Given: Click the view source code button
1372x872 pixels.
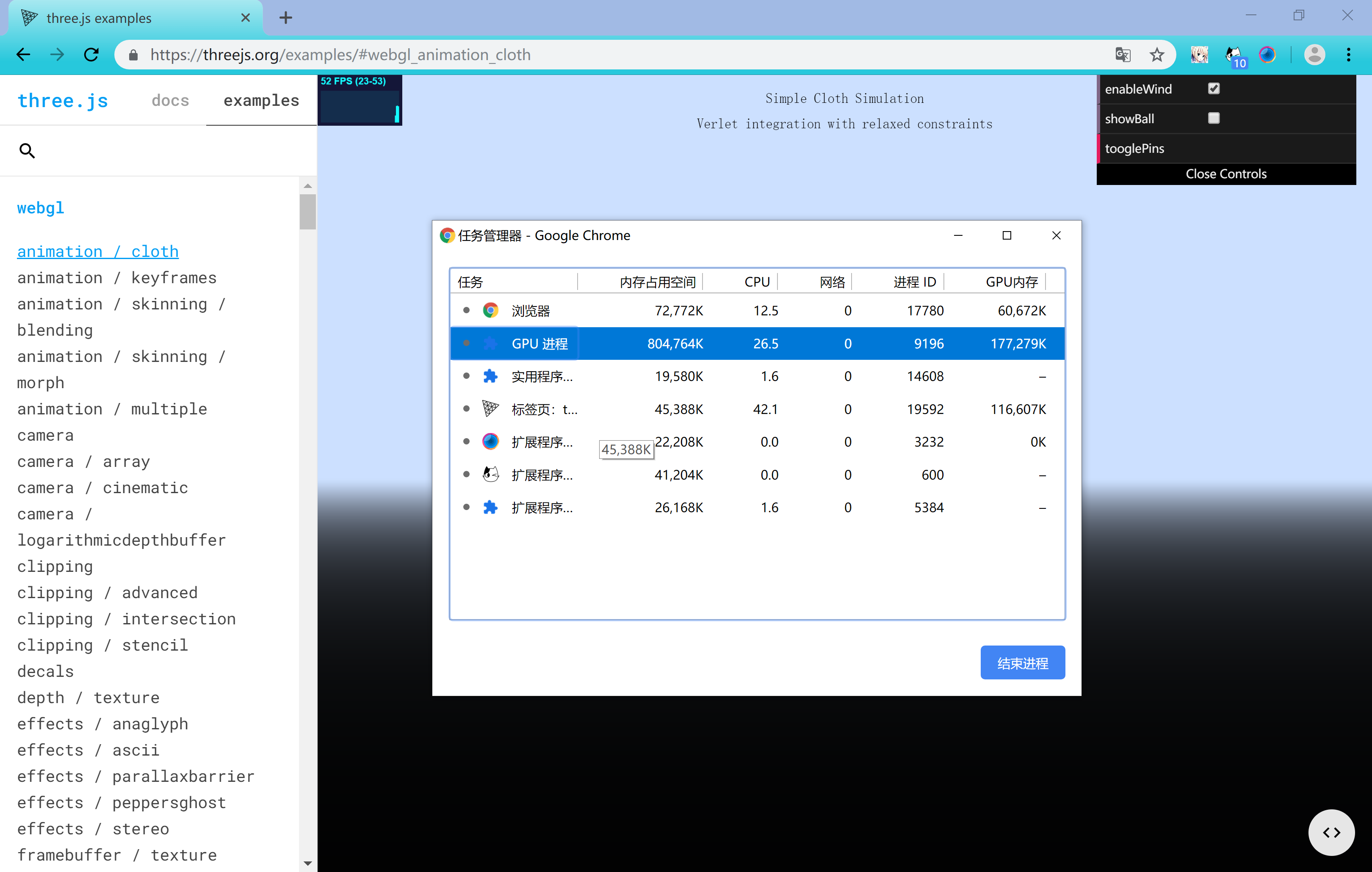Looking at the screenshot, I should (x=1331, y=832).
